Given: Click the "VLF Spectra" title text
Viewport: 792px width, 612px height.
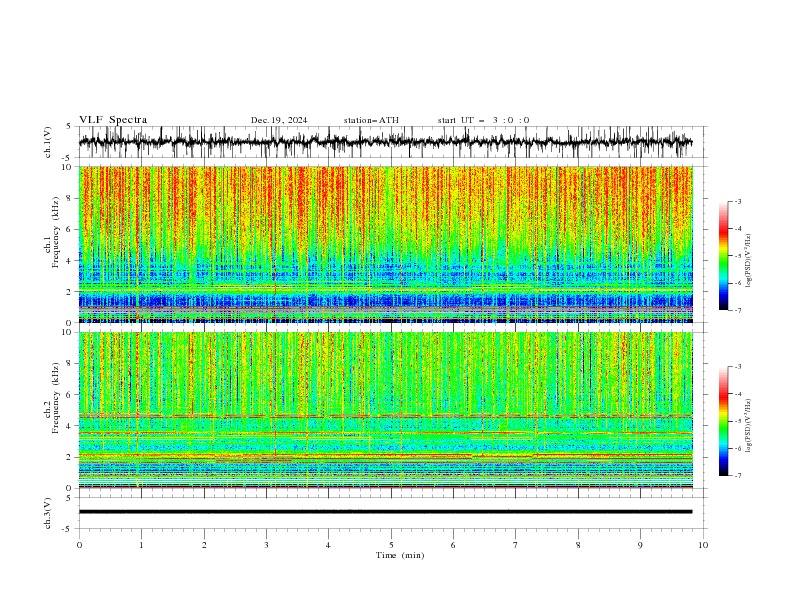Looking at the screenshot, I should pyautogui.click(x=113, y=120).
